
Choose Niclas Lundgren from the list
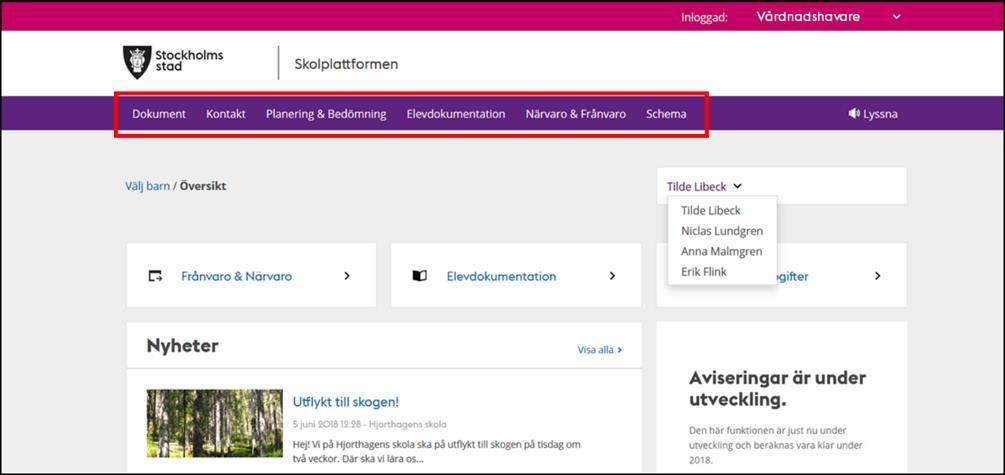[722, 231]
